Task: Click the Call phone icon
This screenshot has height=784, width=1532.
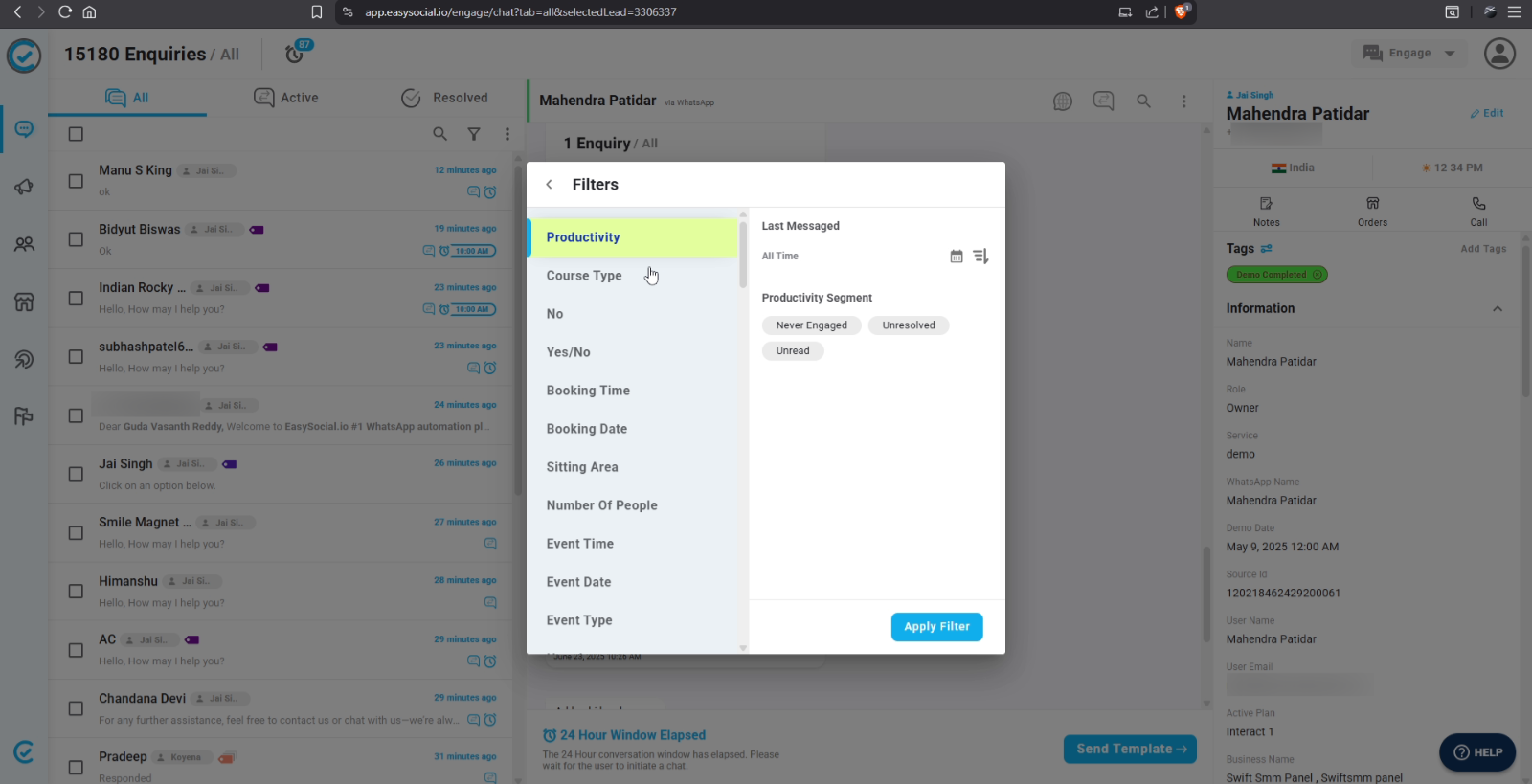Action: (1478, 204)
